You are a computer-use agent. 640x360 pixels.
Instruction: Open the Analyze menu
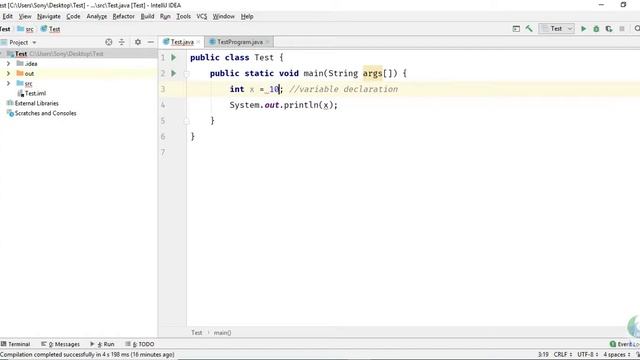pos(96,16)
